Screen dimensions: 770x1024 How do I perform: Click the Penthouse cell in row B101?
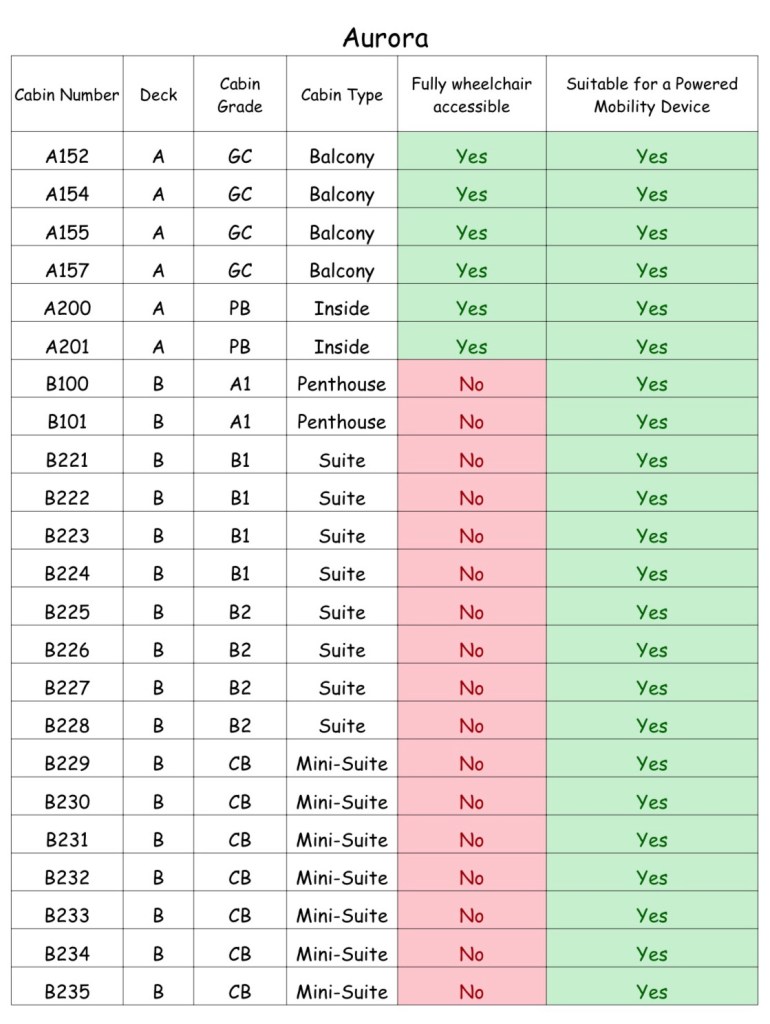[x=341, y=422]
